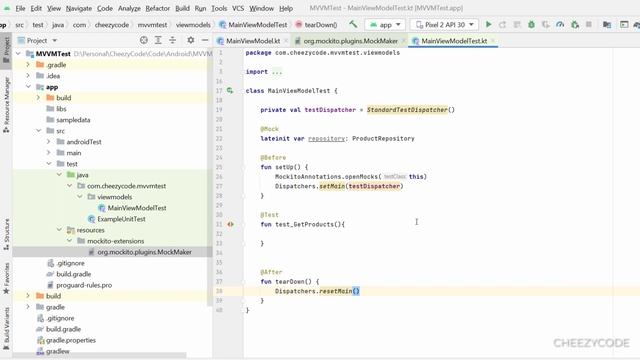Open the File menu
Image resolution: width=640 pixels, height=360 pixels.
(x=20, y=8)
